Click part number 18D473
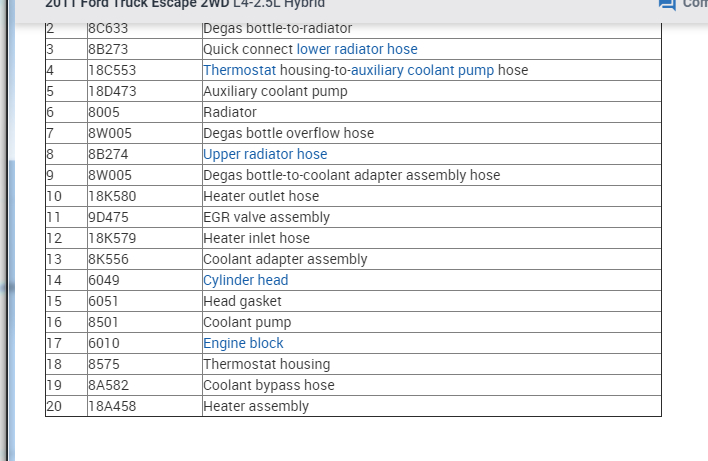The width and height of the screenshot is (708, 461). pos(113,91)
